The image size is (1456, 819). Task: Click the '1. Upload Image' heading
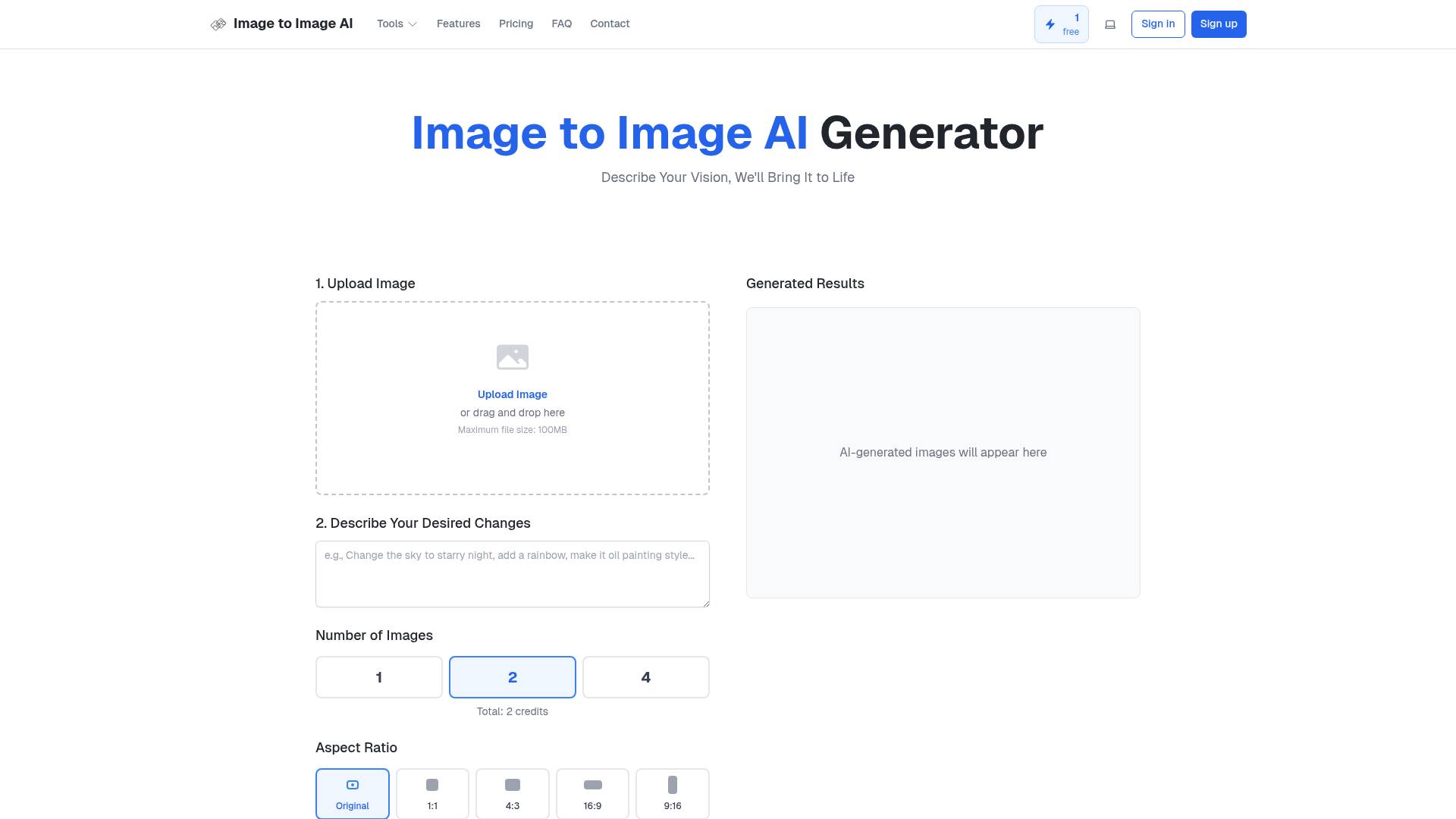[366, 284]
